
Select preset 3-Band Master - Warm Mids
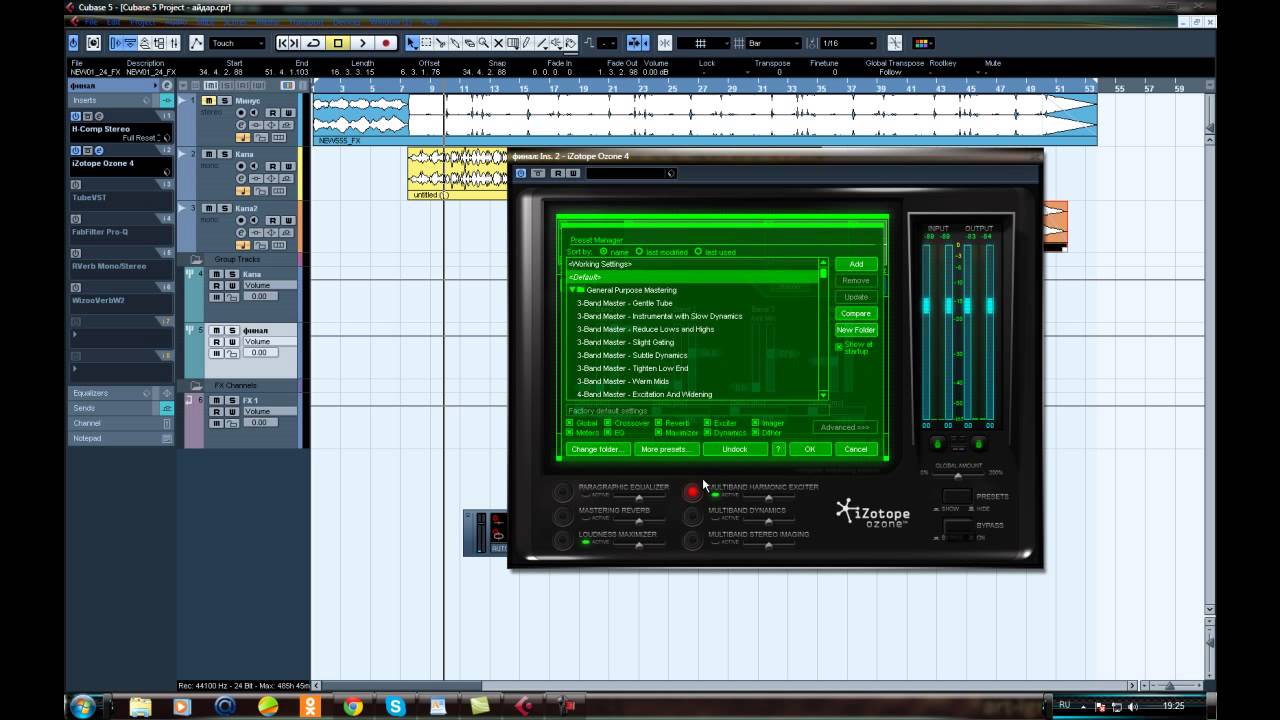tap(623, 381)
